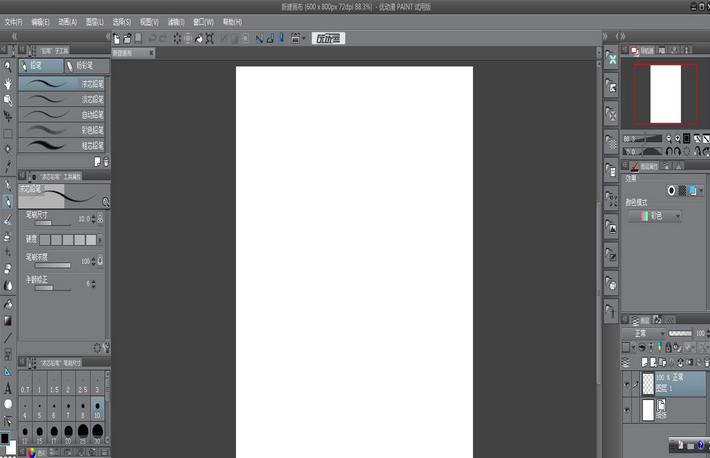Switch to the 粉彩笔 pastel tab
710x458 pixels.
click(x=86, y=66)
